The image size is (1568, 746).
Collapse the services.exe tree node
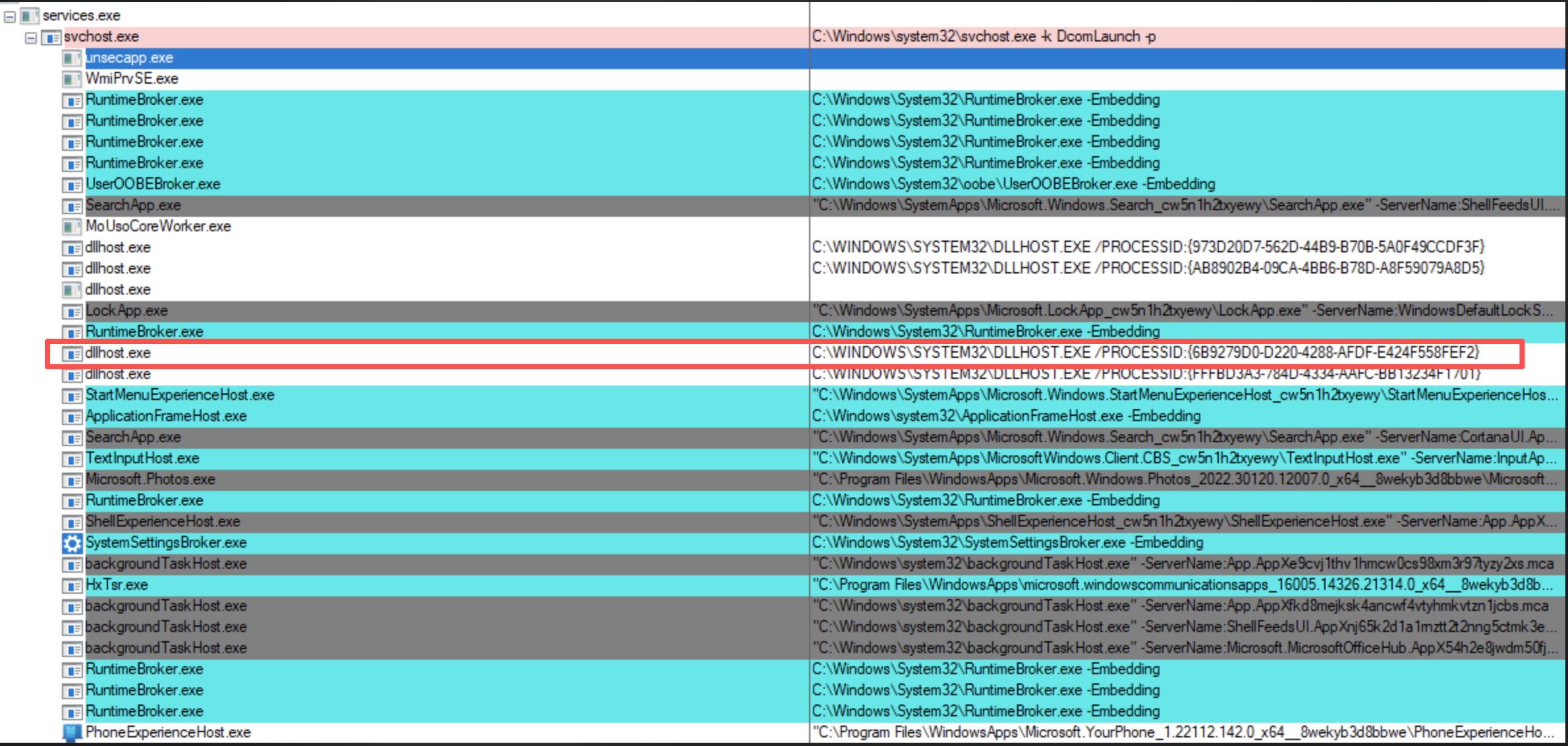[10, 16]
